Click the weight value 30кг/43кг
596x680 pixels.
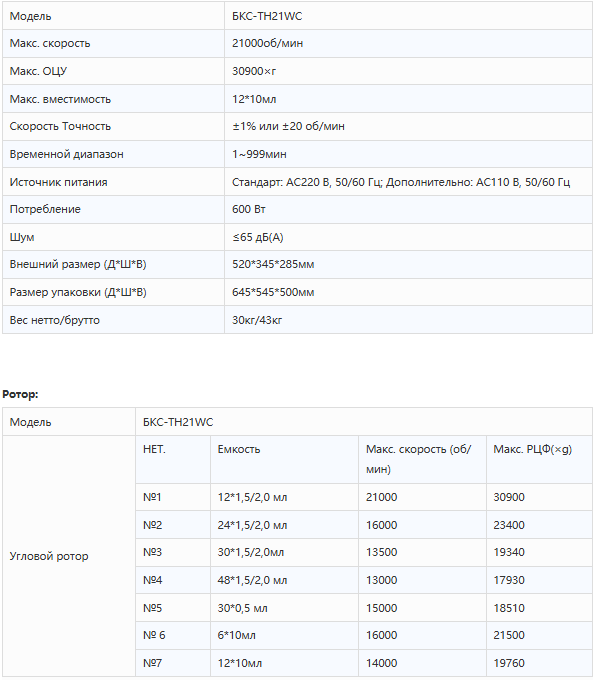click(x=257, y=320)
